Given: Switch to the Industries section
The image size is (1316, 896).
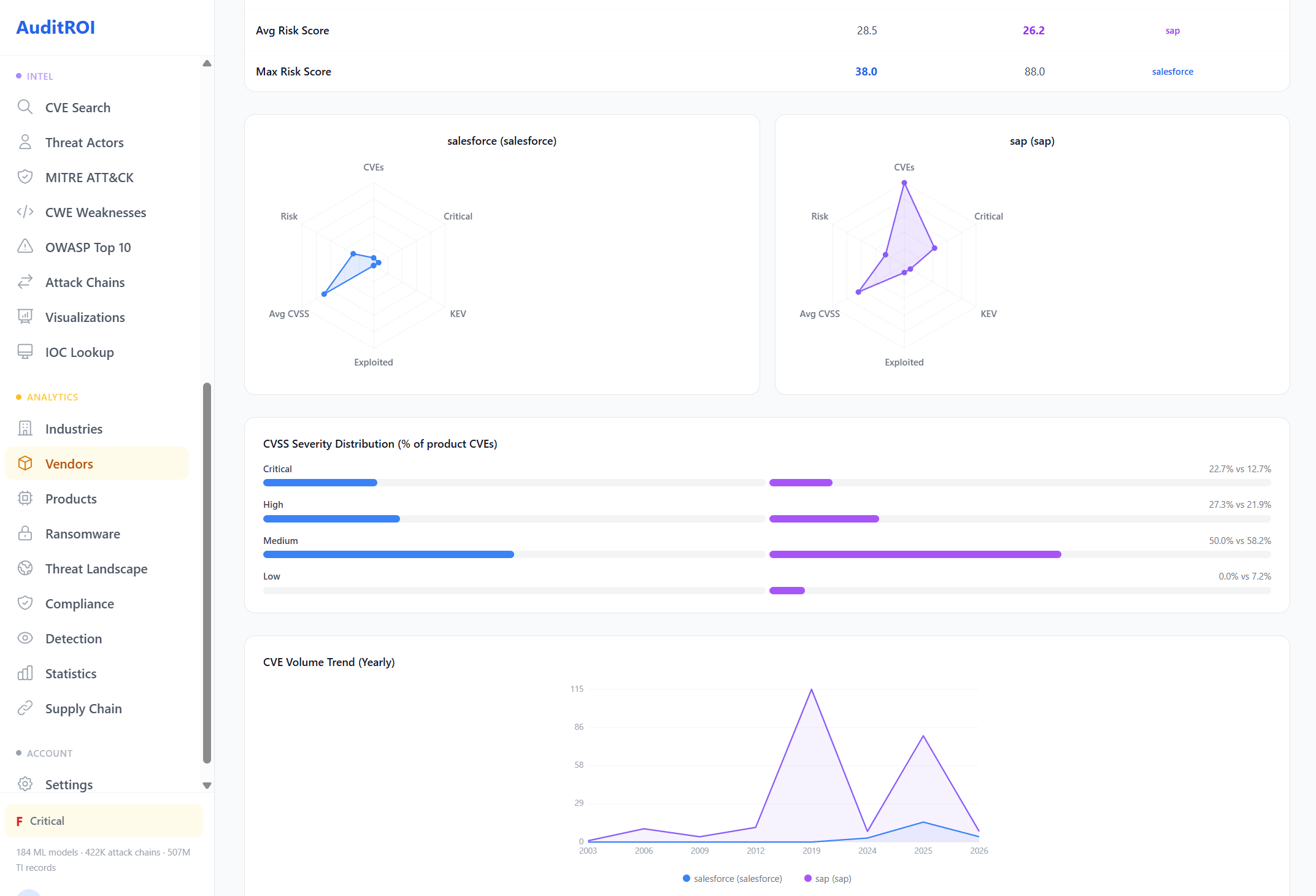Looking at the screenshot, I should (x=73, y=428).
